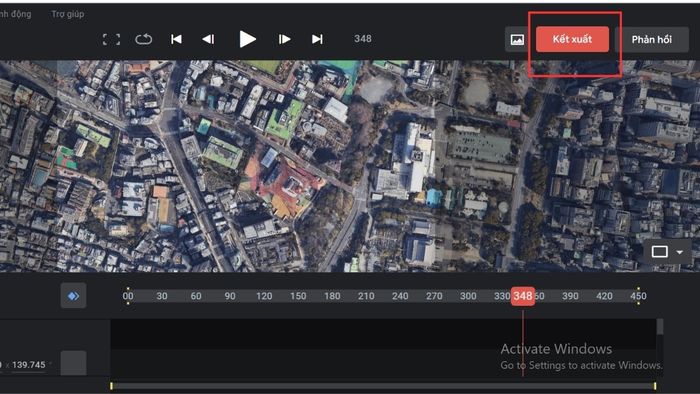Click the Kết xuất render button
The image size is (700, 394).
click(x=572, y=39)
